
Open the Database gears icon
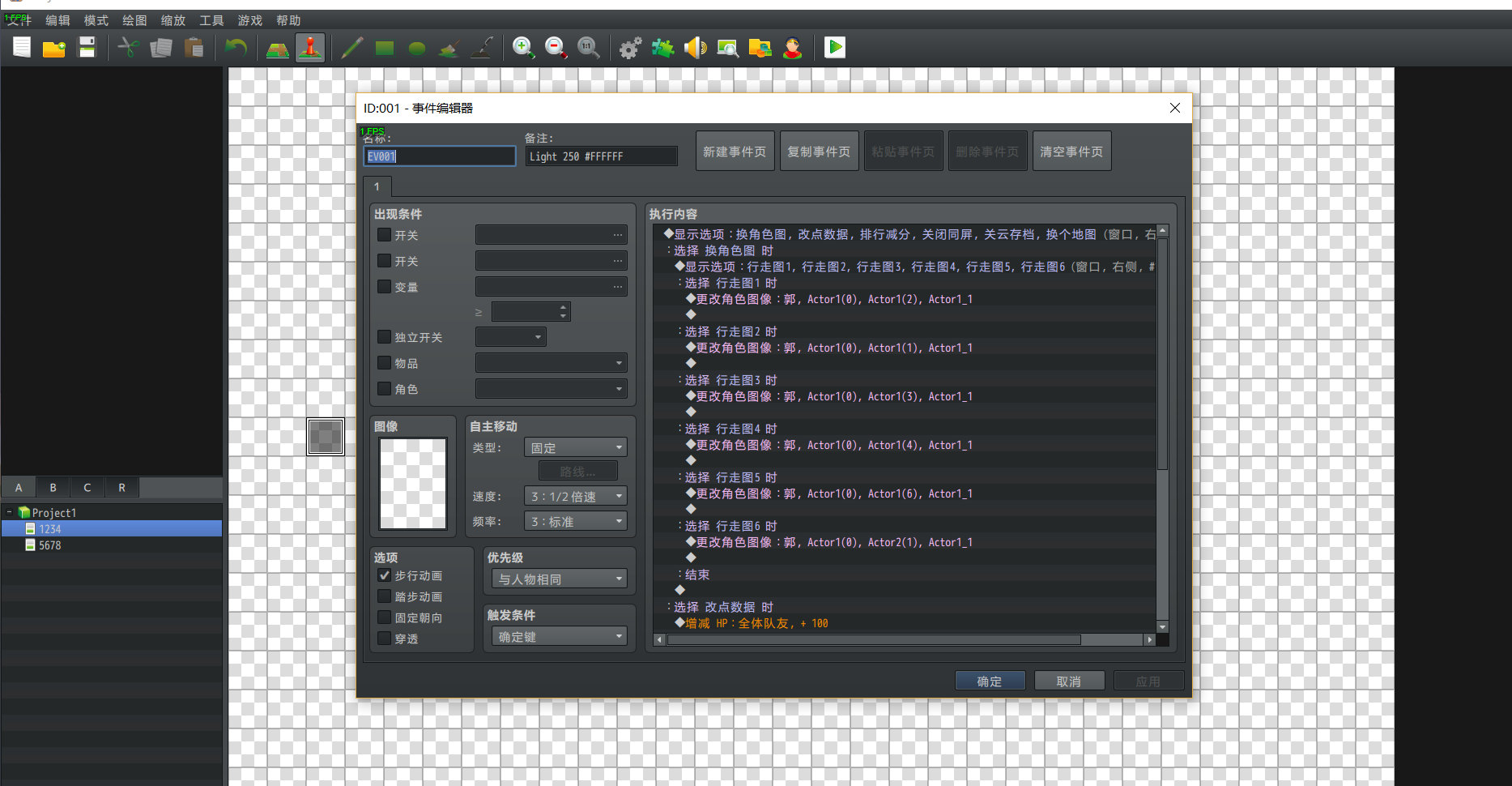click(630, 48)
